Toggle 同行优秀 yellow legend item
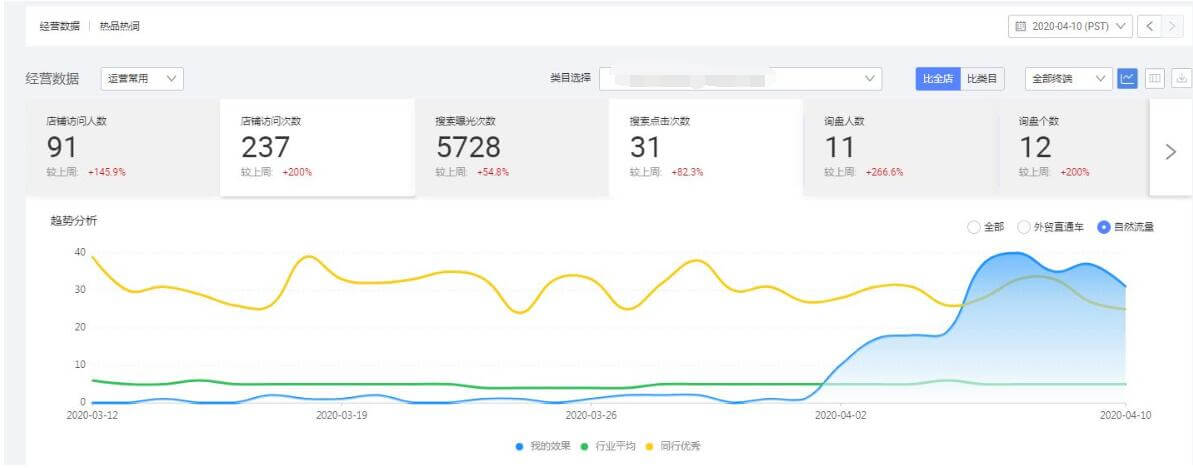Screen dimensions: 1193x468 [674, 446]
